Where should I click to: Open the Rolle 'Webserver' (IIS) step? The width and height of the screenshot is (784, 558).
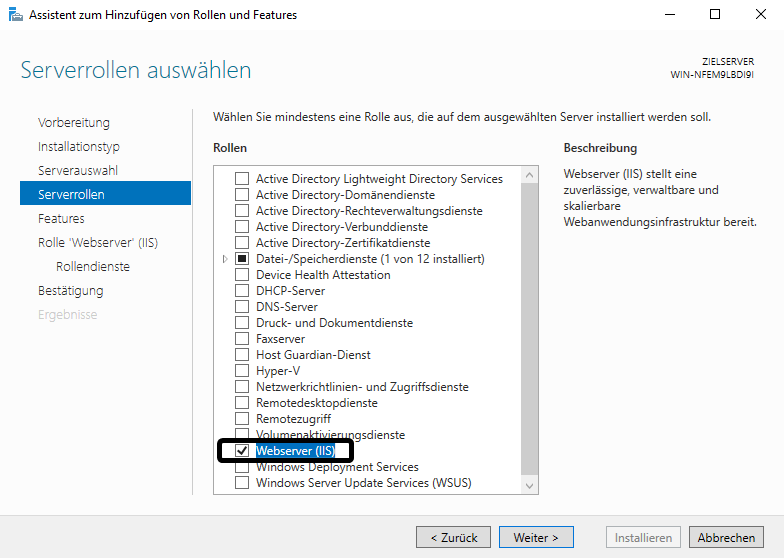tap(98, 242)
